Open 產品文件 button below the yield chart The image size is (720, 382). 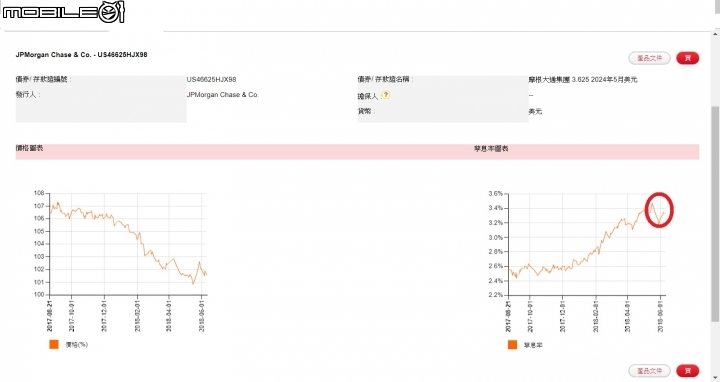[649, 371]
